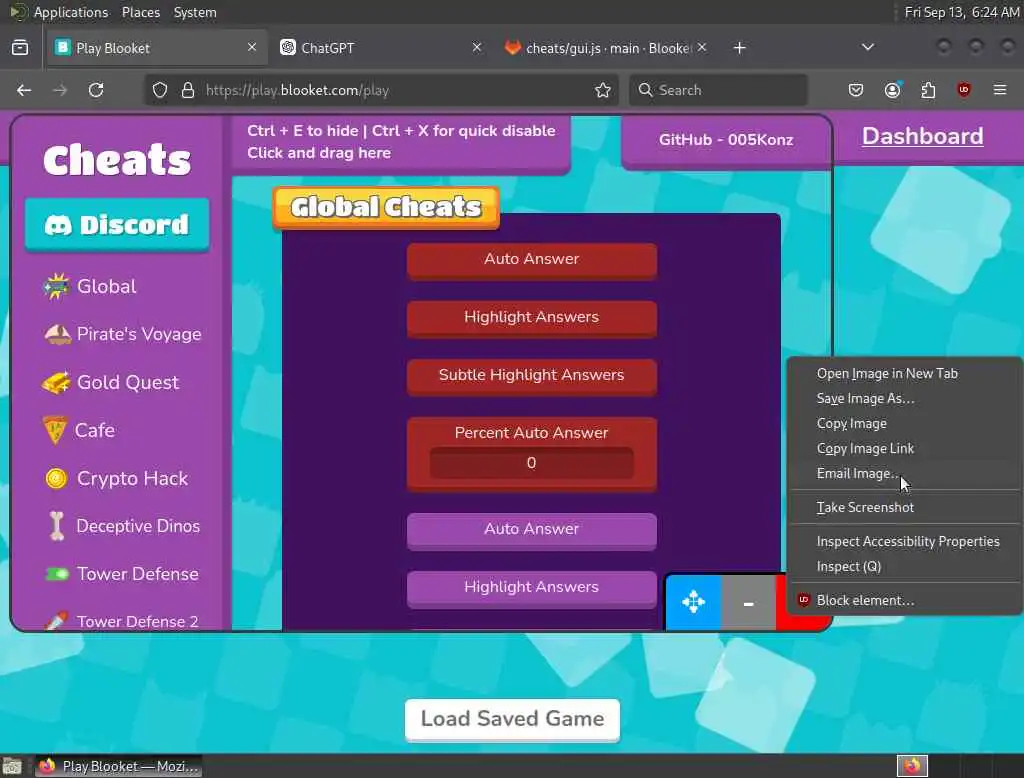Image resolution: width=1024 pixels, height=778 pixels.
Task: Click the gray minimize cheat panel button
Action: [x=748, y=602]
